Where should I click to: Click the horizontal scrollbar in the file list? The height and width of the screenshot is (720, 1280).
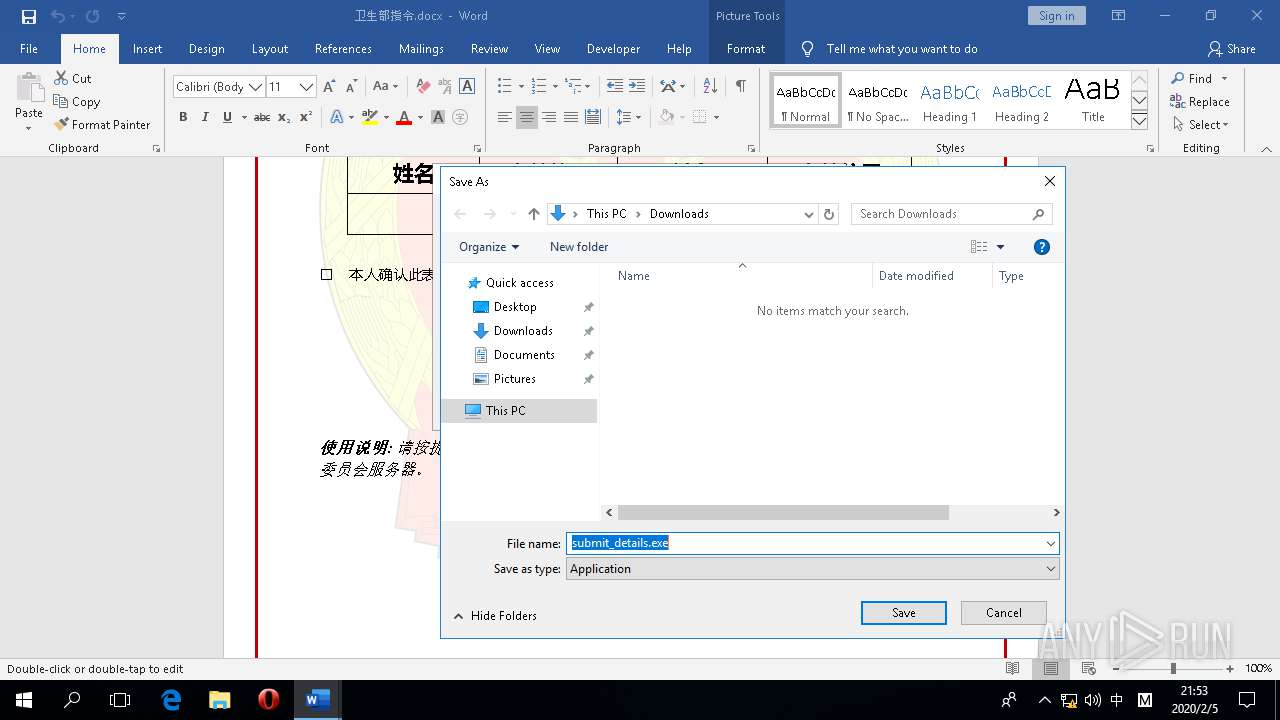(x=783, y=512)
